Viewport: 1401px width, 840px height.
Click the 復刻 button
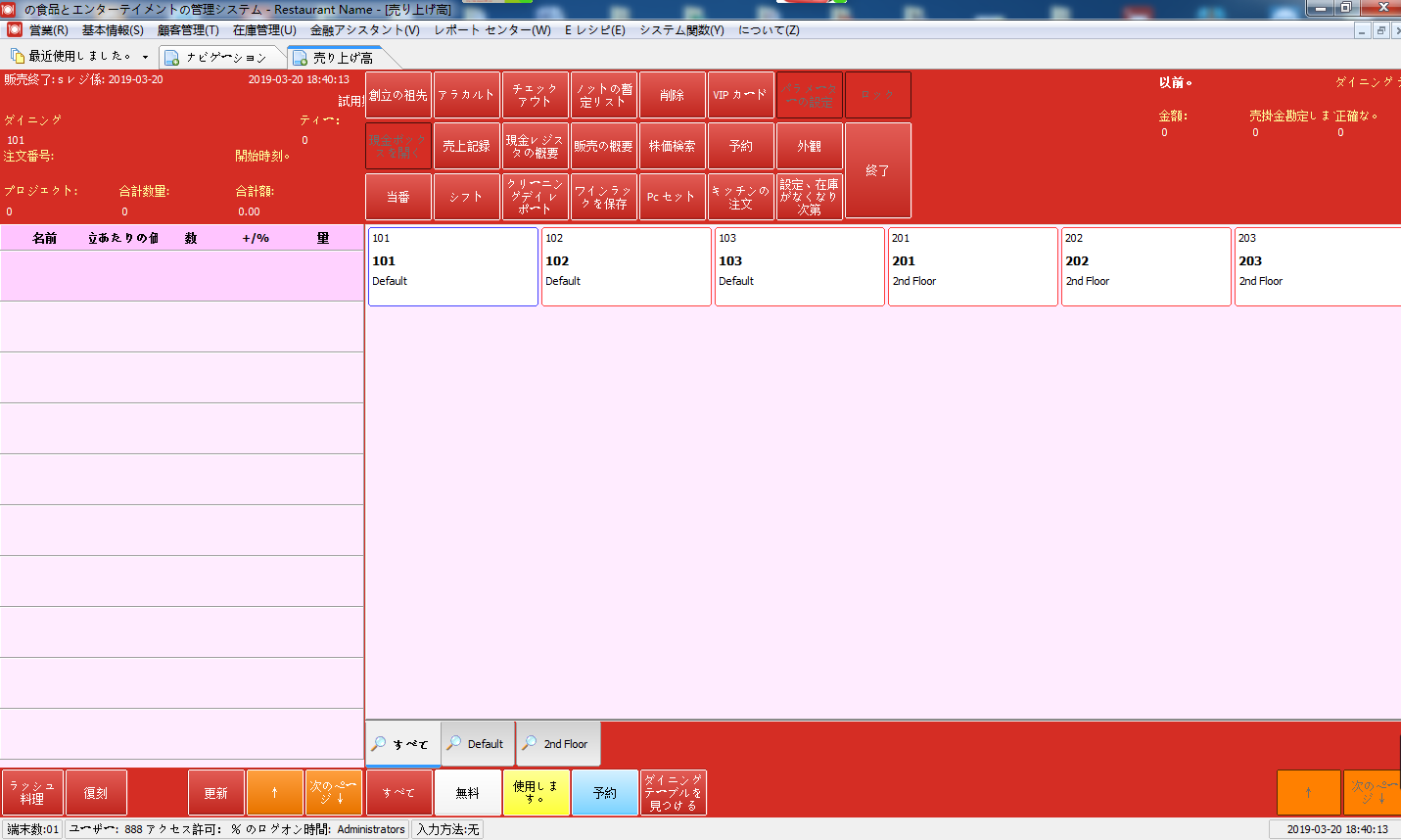click(96, 793)
